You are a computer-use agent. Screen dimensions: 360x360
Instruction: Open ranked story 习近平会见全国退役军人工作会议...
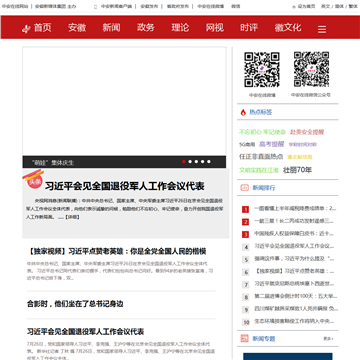[294, 246]
